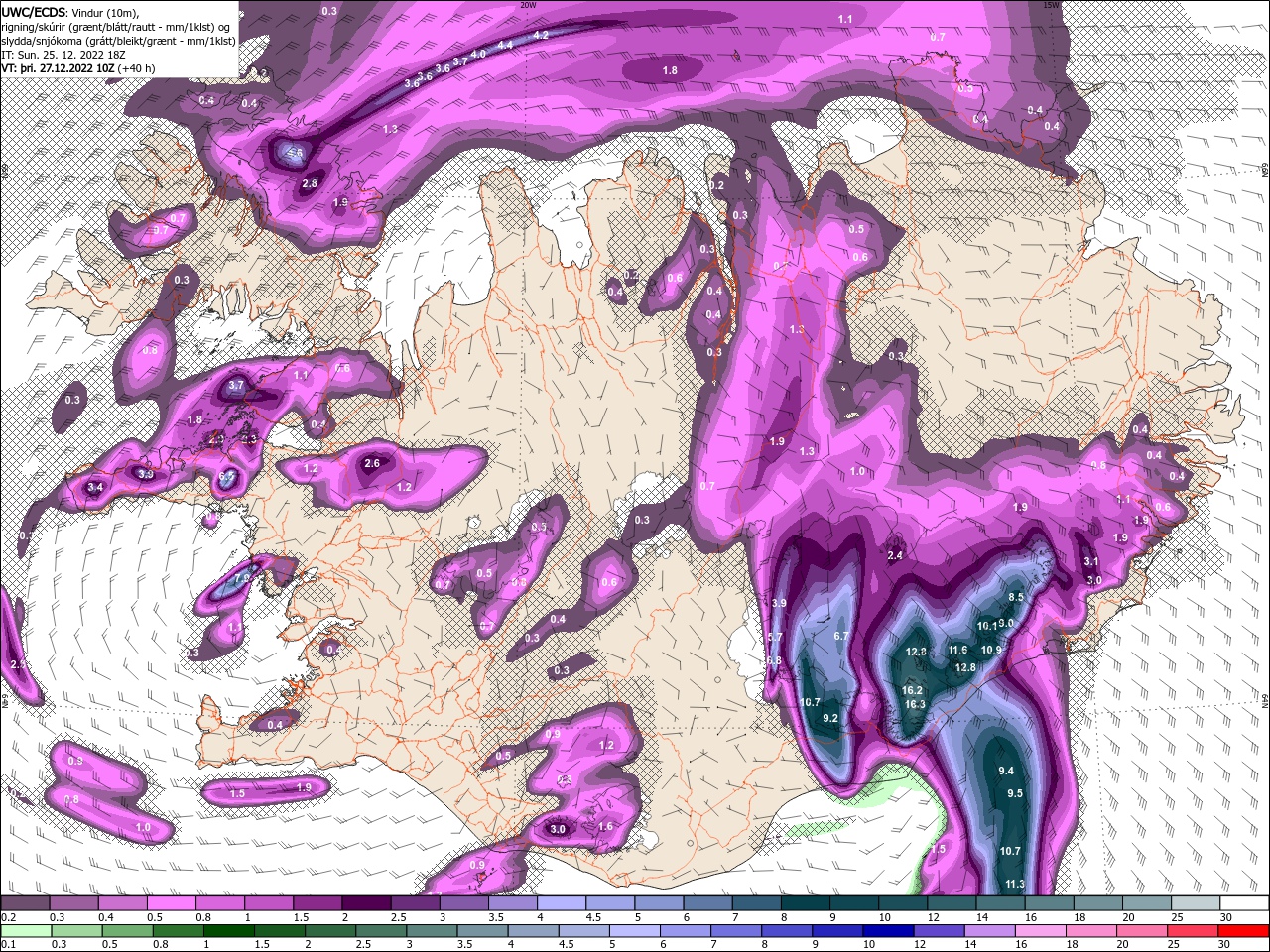This screenshot has height=952, width=1270.
Task: Click the 11.6 precipitation value
Action: pyautogui.click(x=957, y=650)
